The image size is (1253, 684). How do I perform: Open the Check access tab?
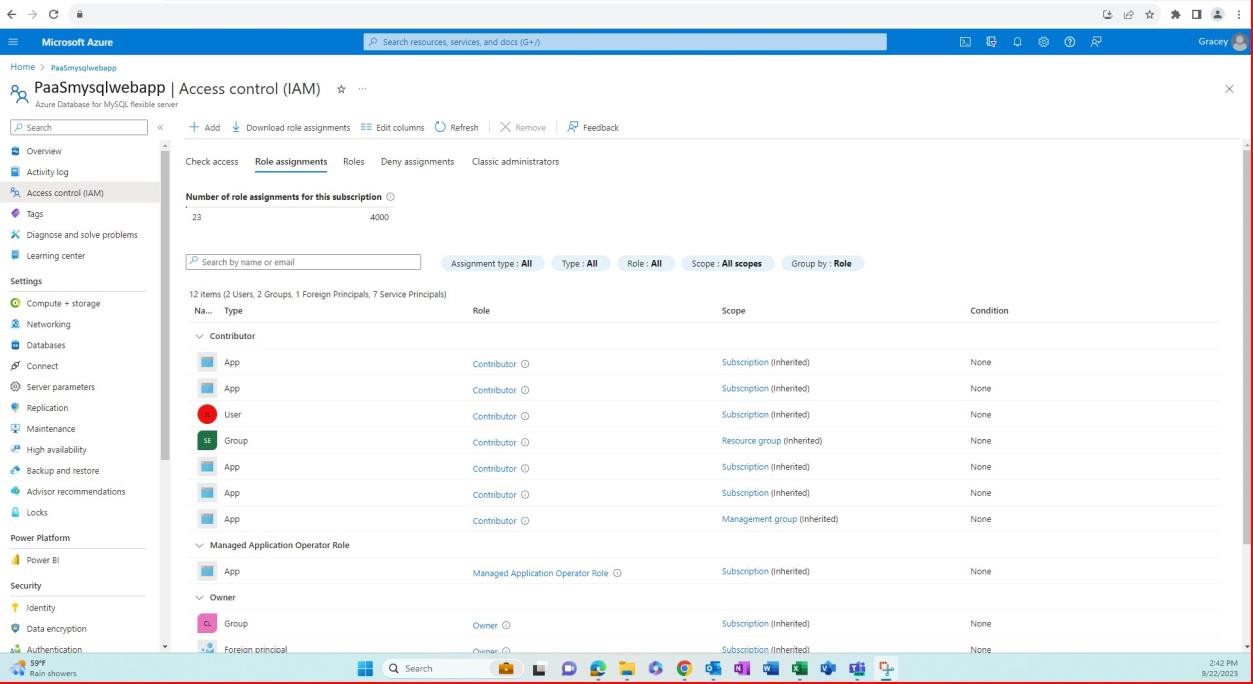211,161
